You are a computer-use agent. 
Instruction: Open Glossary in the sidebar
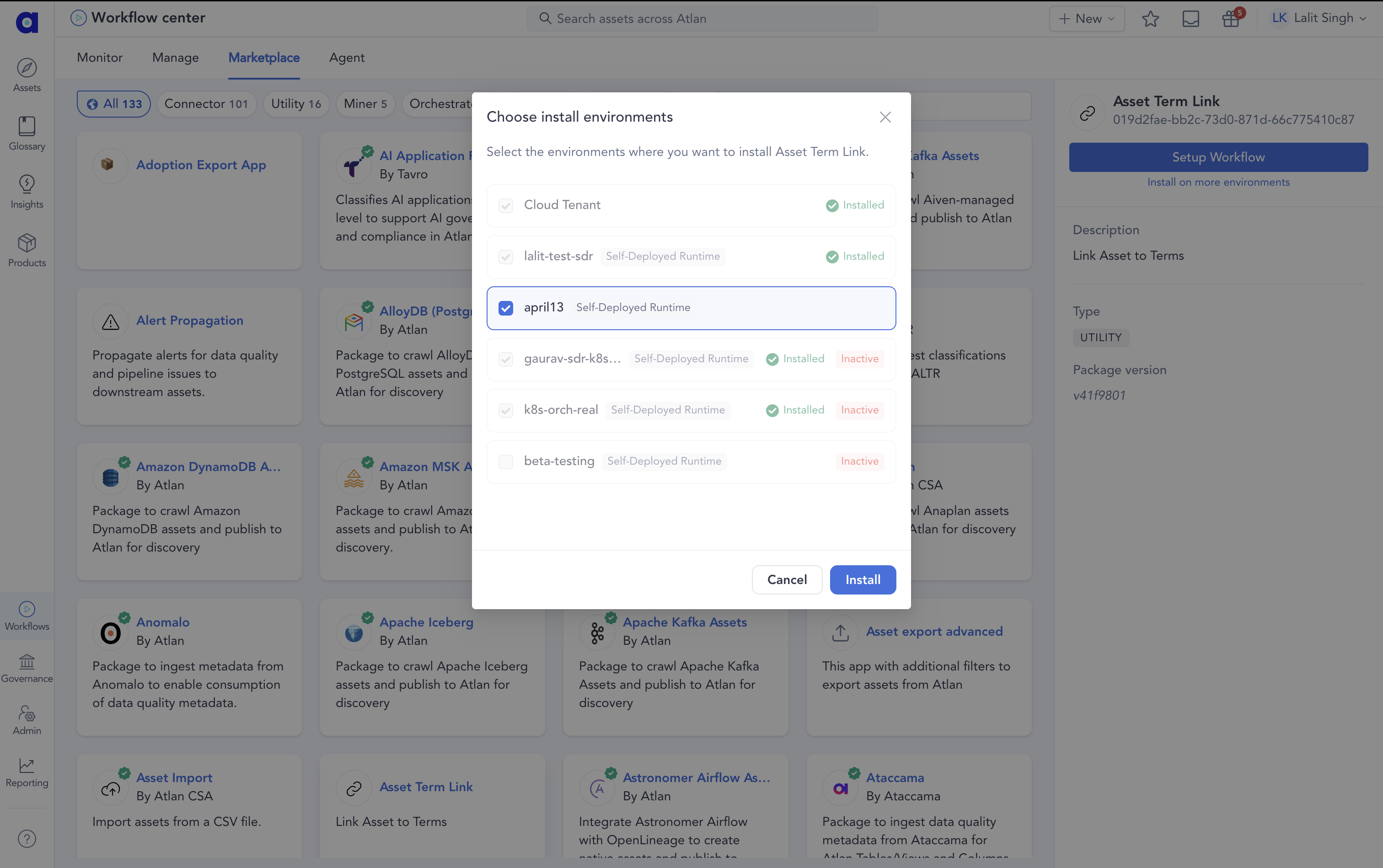coord(27,133)
